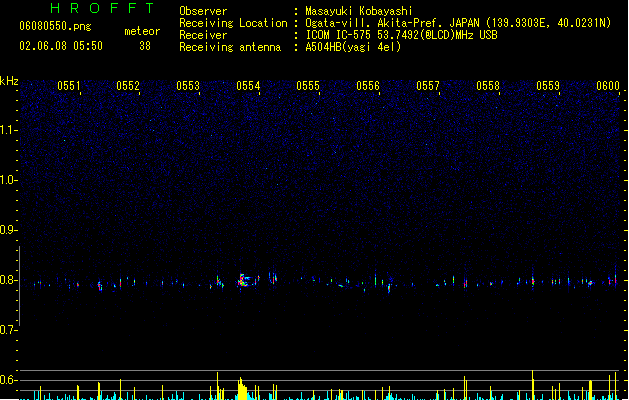Click the bright meteor echo near 0554
This screenshot has height=400, width=629.
(x=244, y=280)
